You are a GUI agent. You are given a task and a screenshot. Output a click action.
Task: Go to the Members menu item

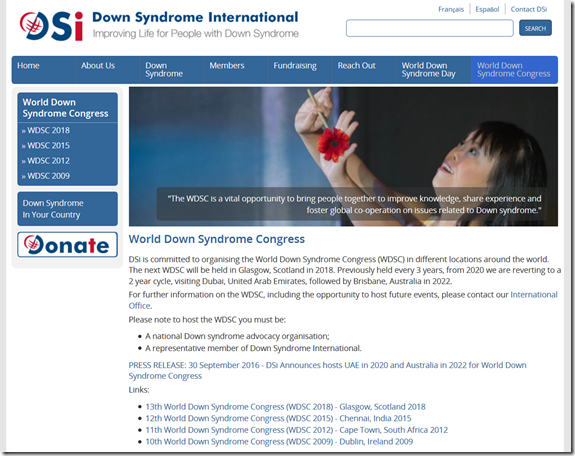(x=236, y=70)
